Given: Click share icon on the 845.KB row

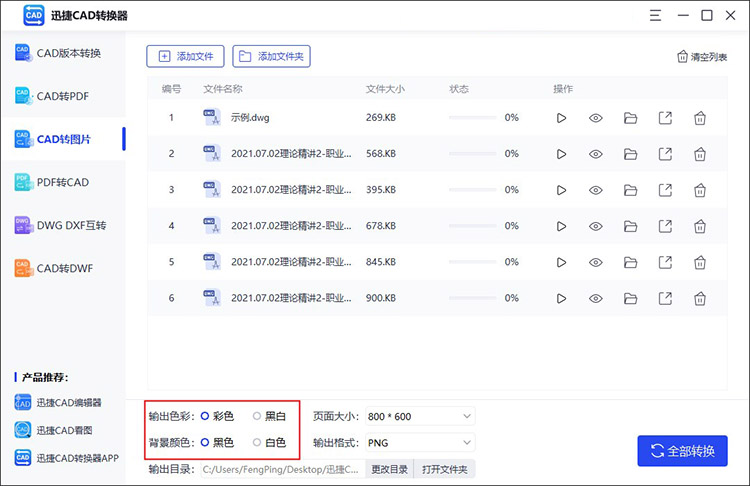Looking at the screenshot, I should (x=665, y=262).
